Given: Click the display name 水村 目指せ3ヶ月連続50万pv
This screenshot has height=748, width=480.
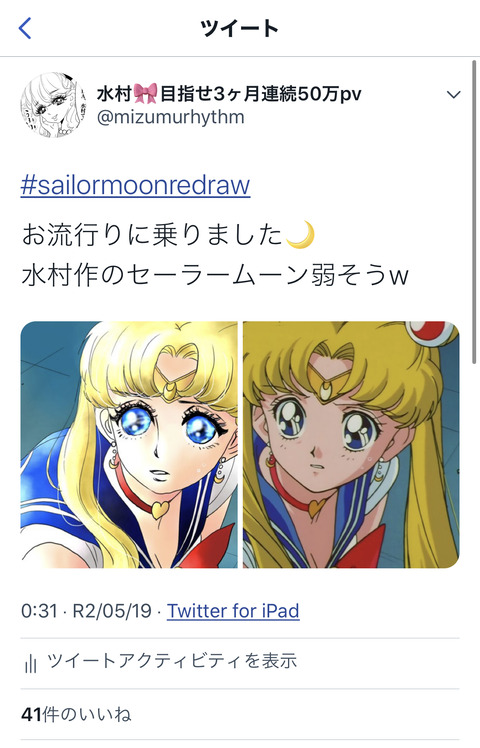Looking at the screenshot, I should tap(229, 94).
